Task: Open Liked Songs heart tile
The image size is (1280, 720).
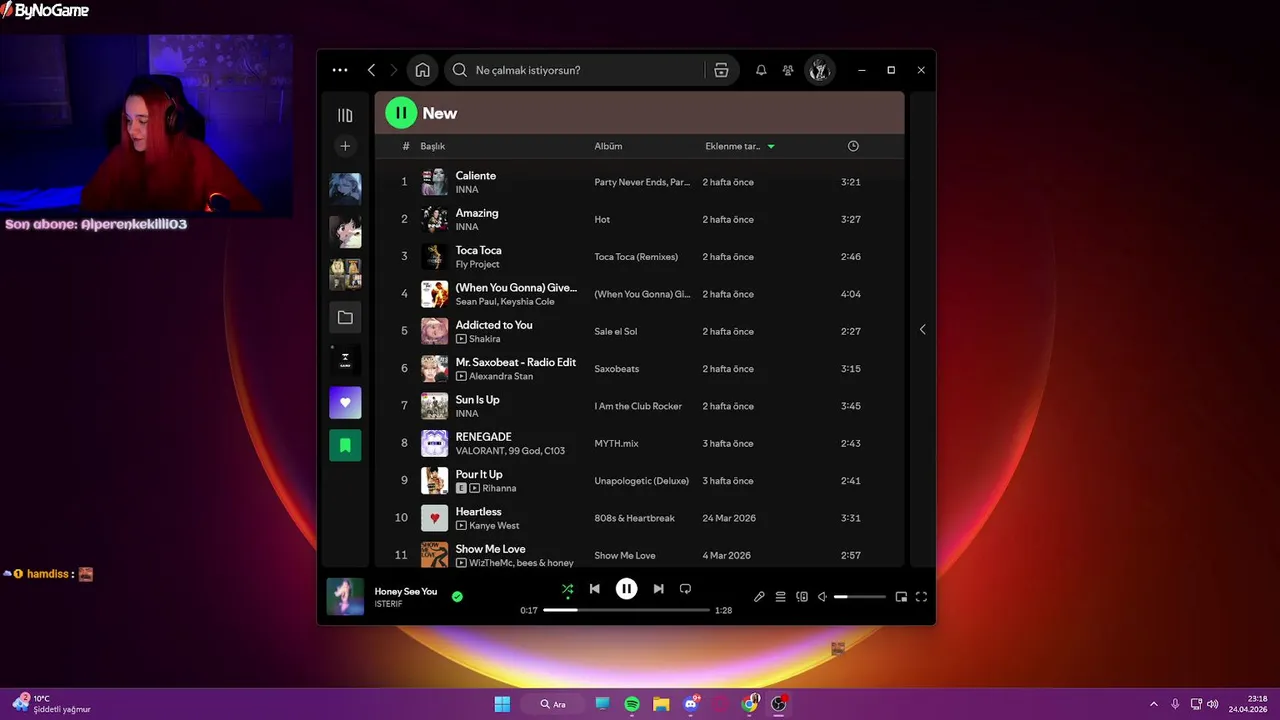Action: tap(345, 402)
